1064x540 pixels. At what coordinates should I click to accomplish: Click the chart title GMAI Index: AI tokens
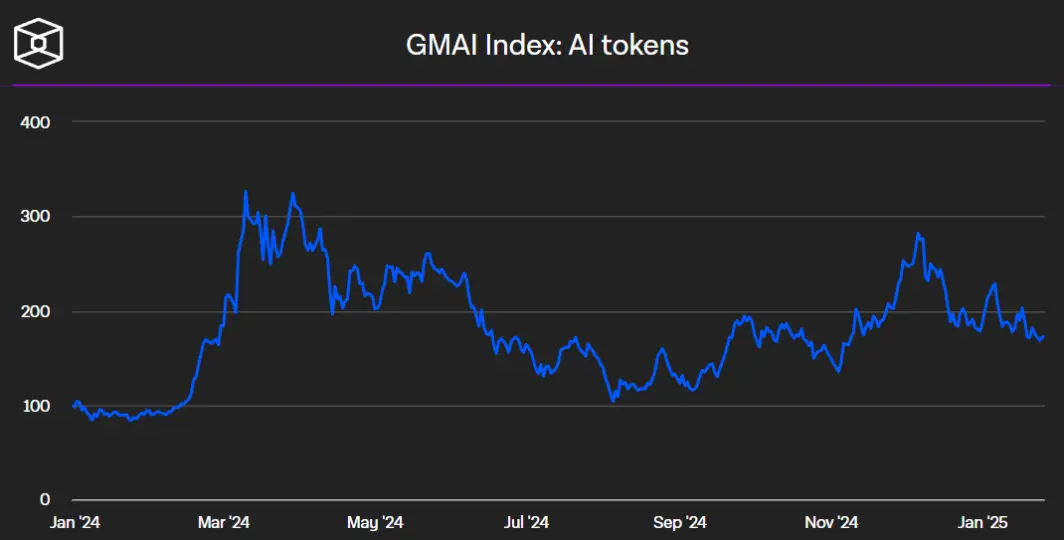(547, 45)
